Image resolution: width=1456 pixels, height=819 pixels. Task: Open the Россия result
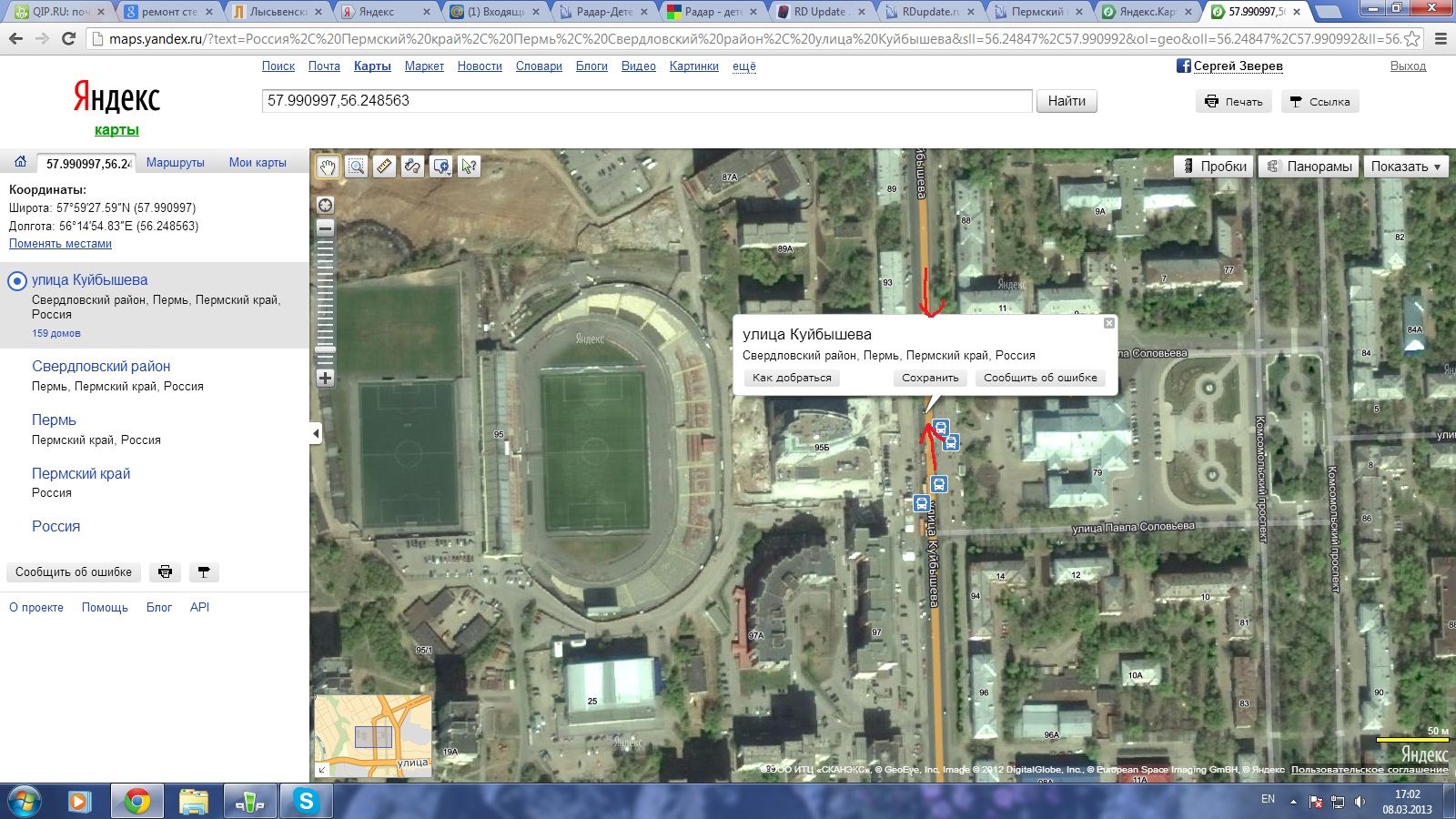(56, 527)
